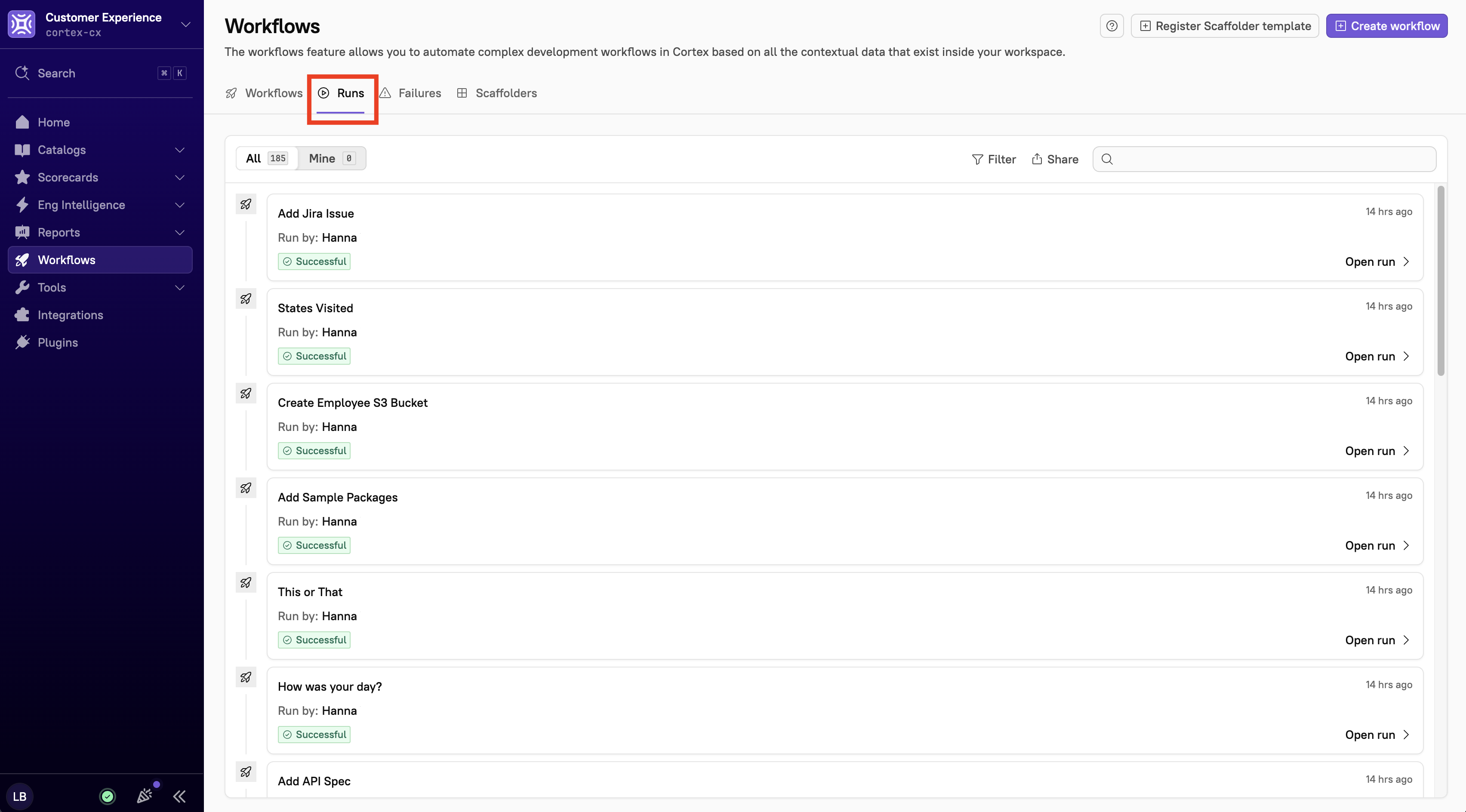Image resolution: width=1466 pixels, height=812 pixels.
Task: Open run for Add Jira Issue
Action: pyautogui.click(x=1378, y=262)
